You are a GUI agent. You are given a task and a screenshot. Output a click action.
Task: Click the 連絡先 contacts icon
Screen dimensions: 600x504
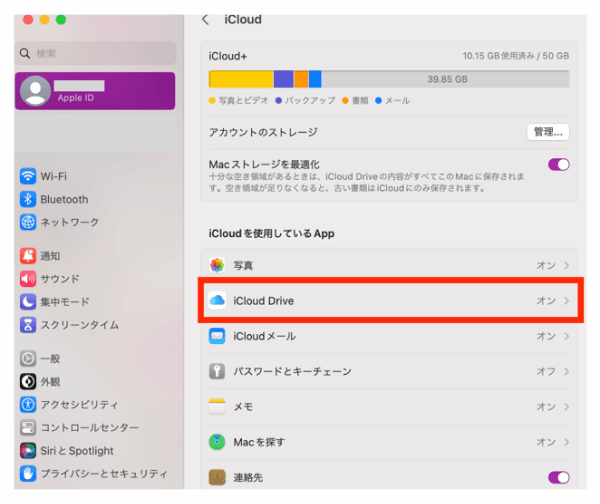[x=217, y=477]
